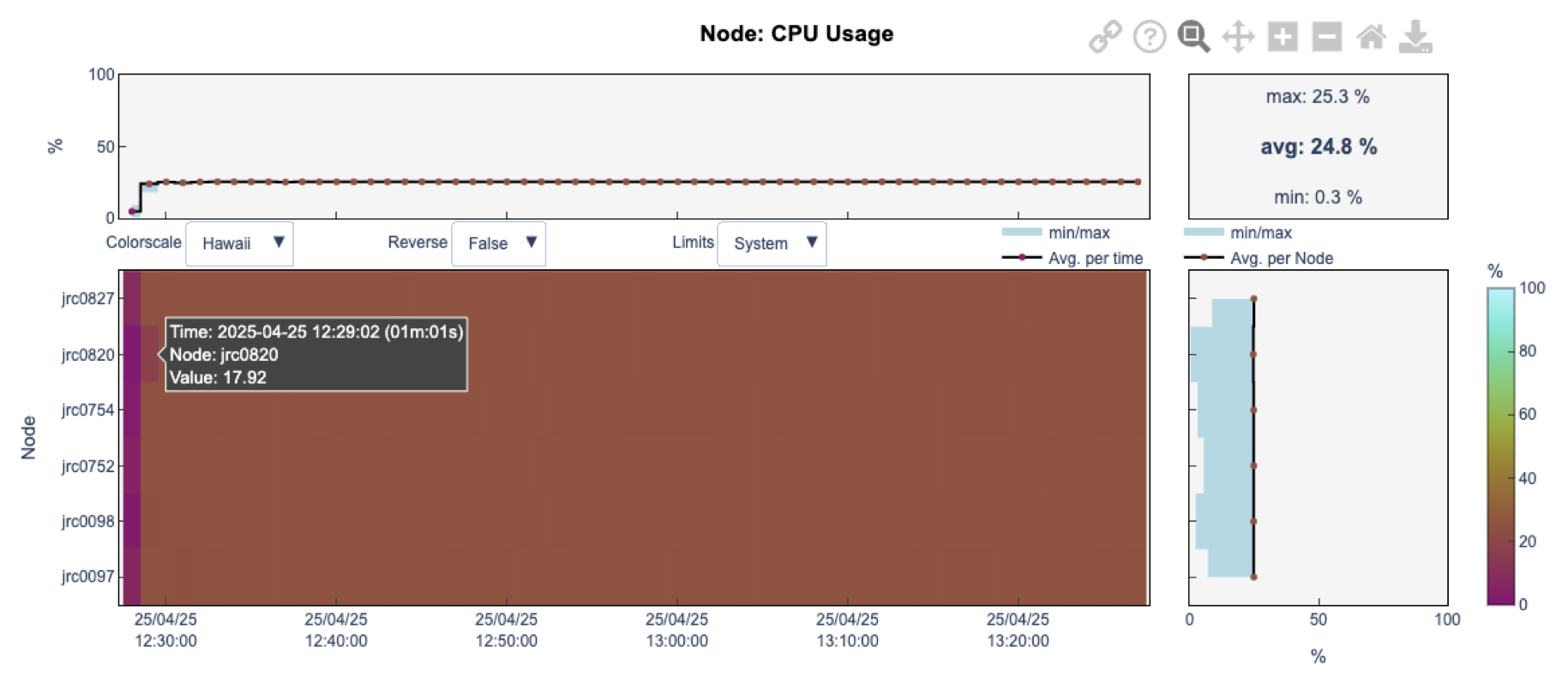The width and height of the screenshot is (1568, 683).
Task: Click the jrc0097 node label
Action: pos(87,576)
